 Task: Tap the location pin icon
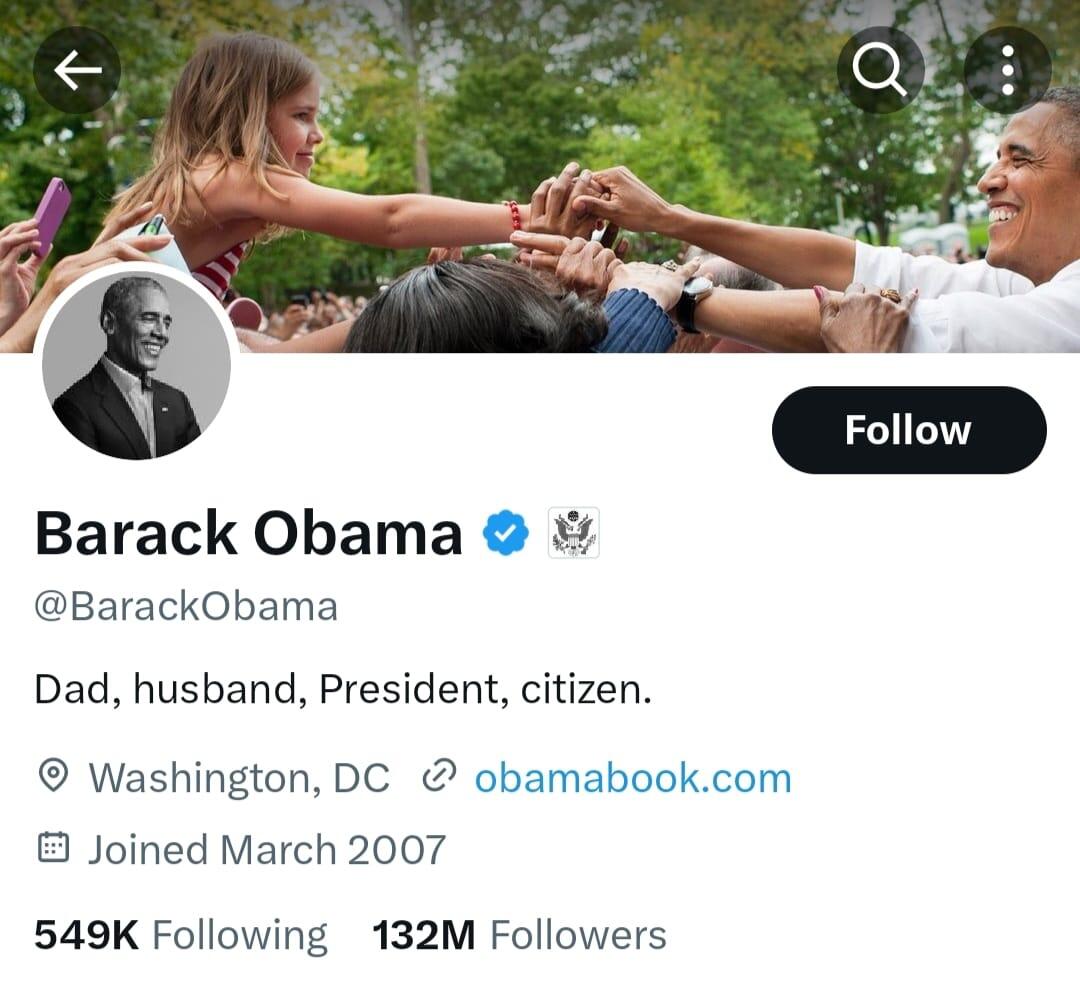click(x=53, y=777)
